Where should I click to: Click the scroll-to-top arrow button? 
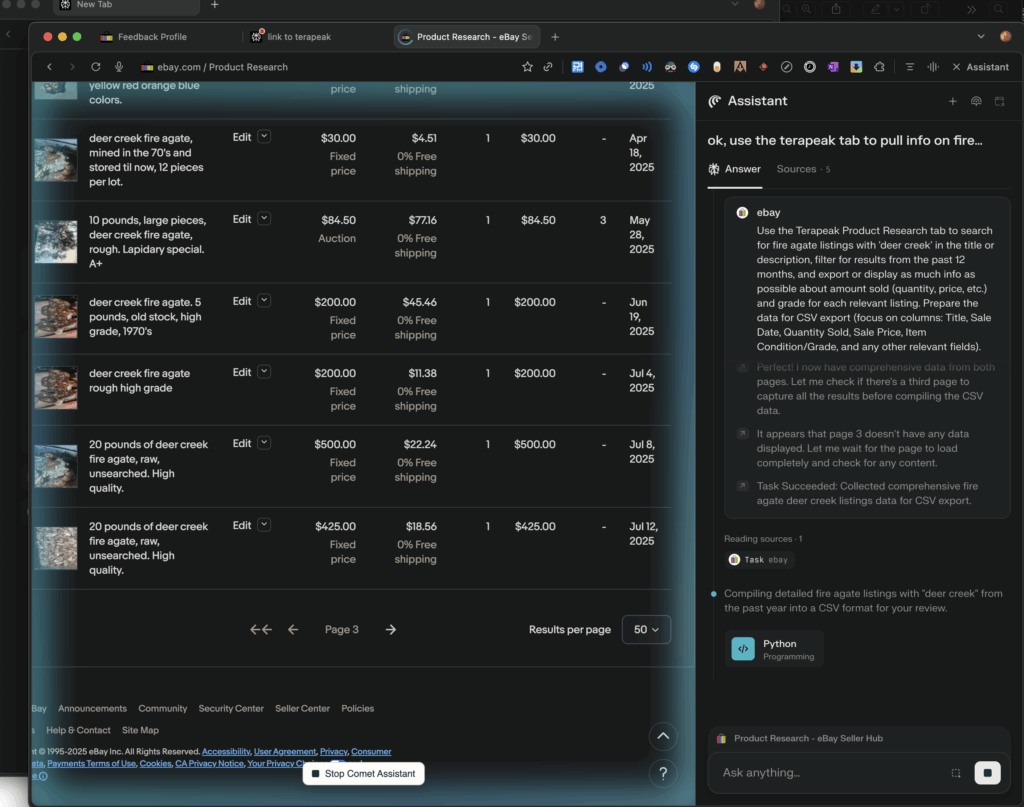click(x=662, y=737)
